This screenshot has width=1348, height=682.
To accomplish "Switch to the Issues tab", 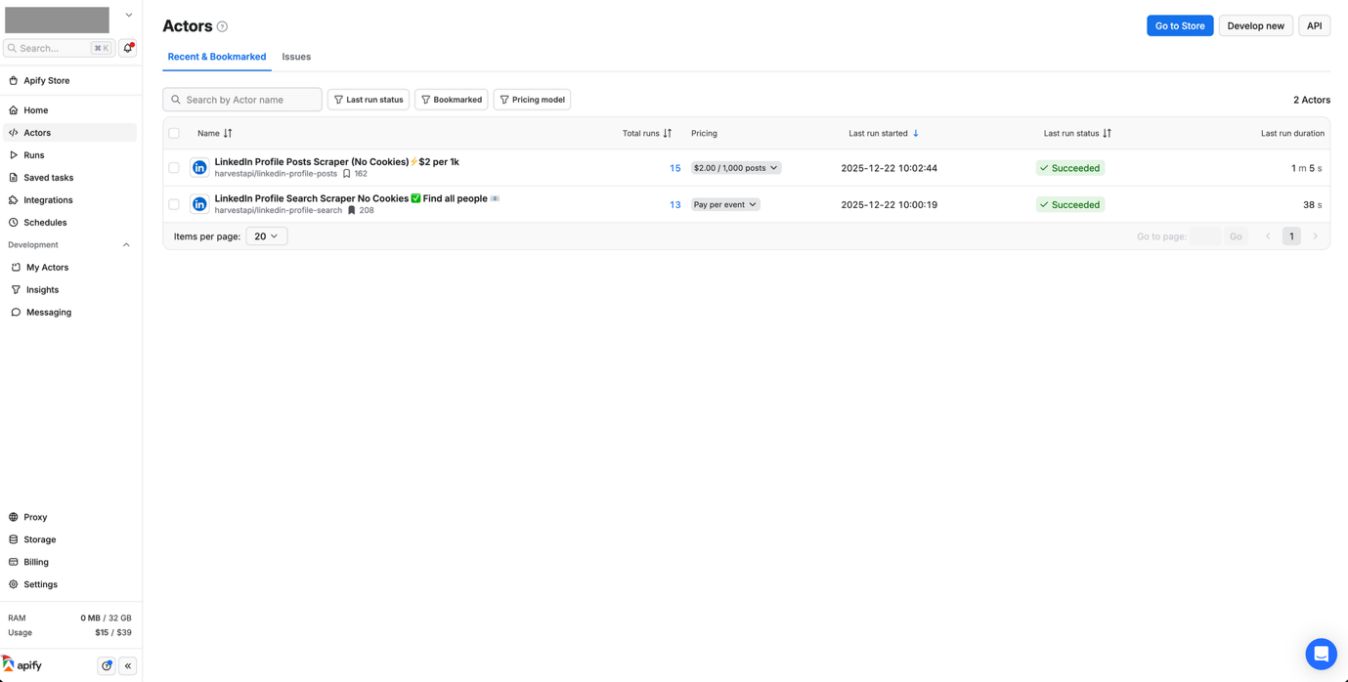I will point(296,56).
